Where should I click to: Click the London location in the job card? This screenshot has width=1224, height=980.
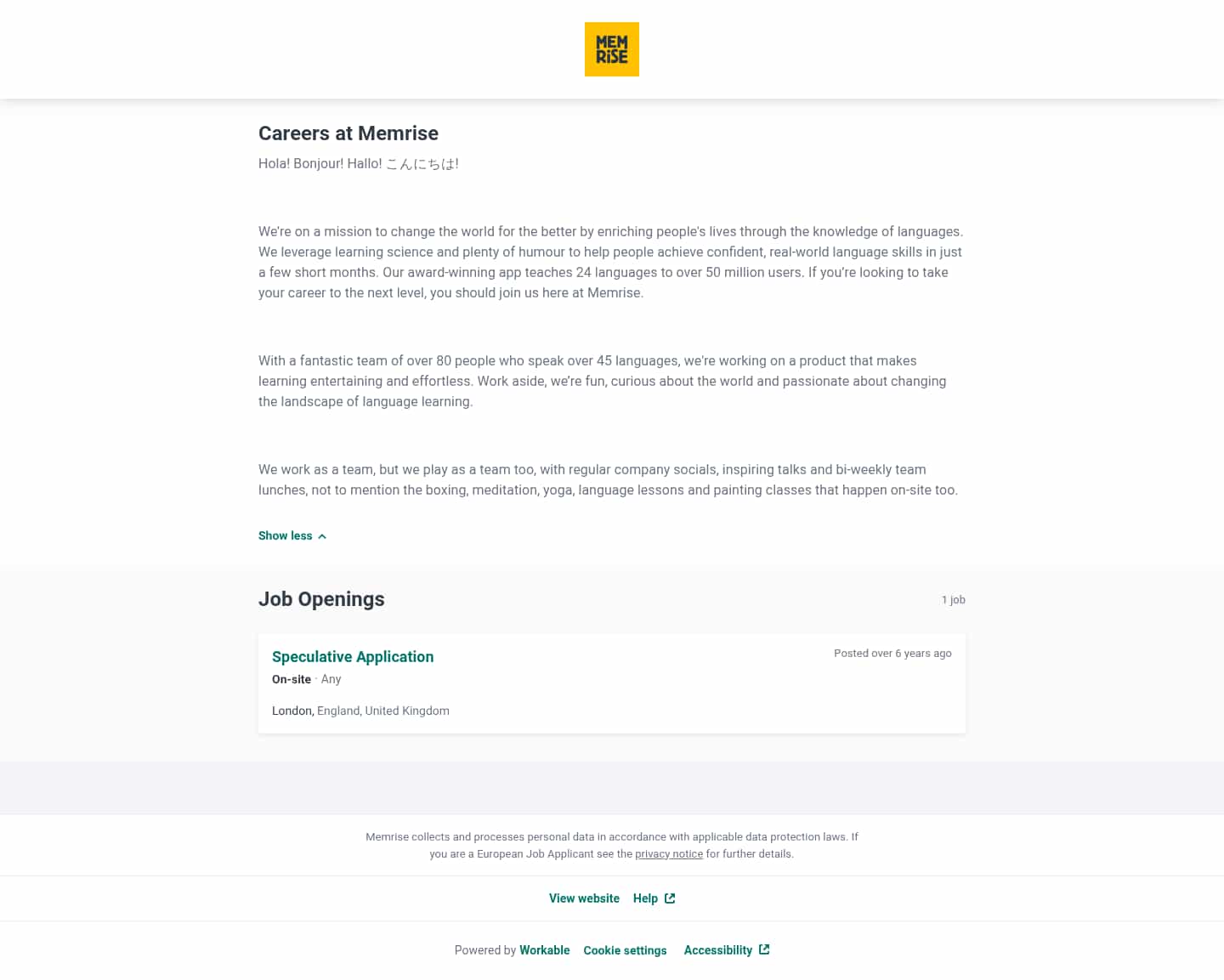pyautogui.click(x=292, y=711)
